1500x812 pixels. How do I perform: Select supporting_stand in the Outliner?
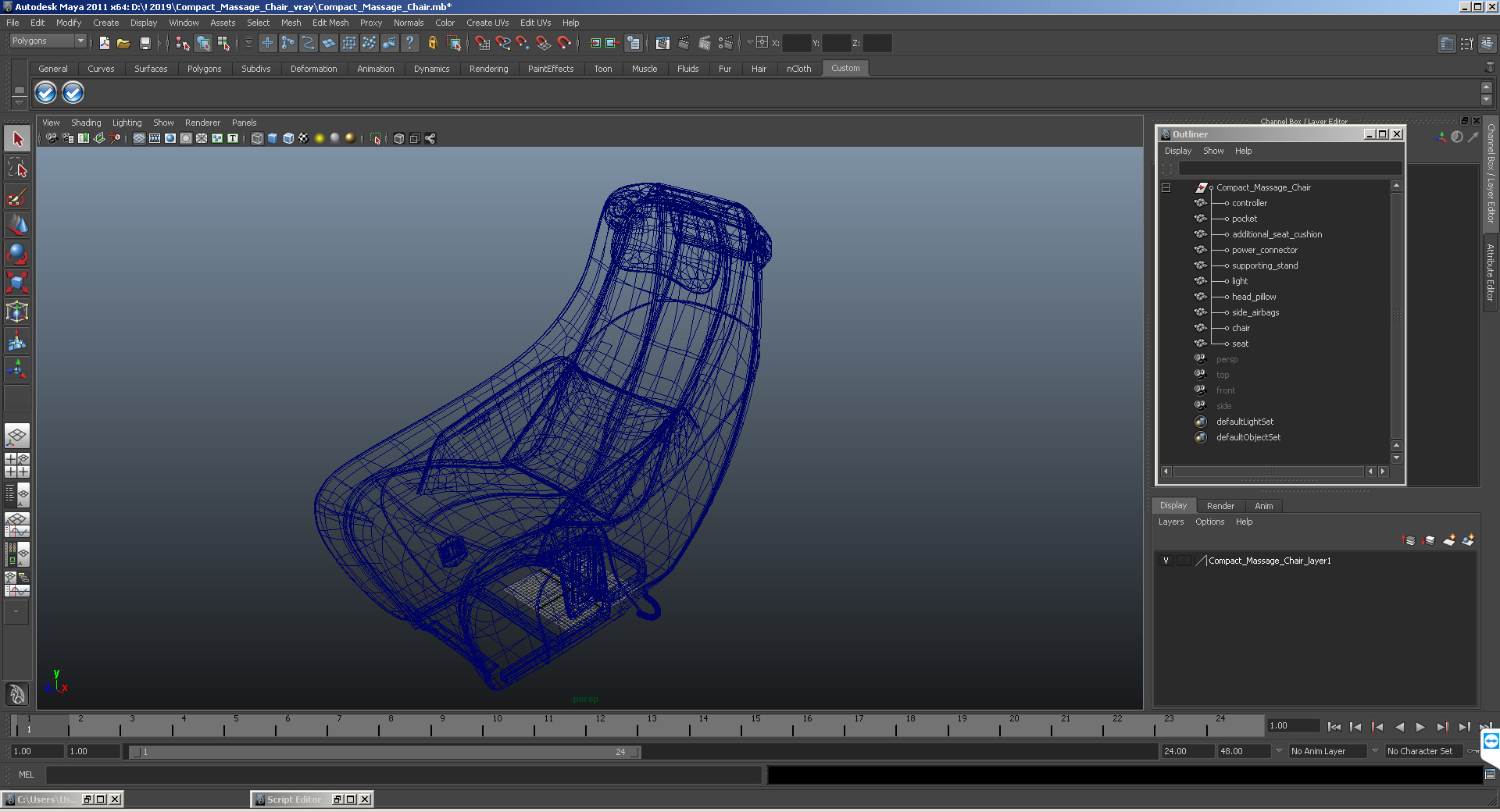pyautogui.click(x=1265, y=265)
